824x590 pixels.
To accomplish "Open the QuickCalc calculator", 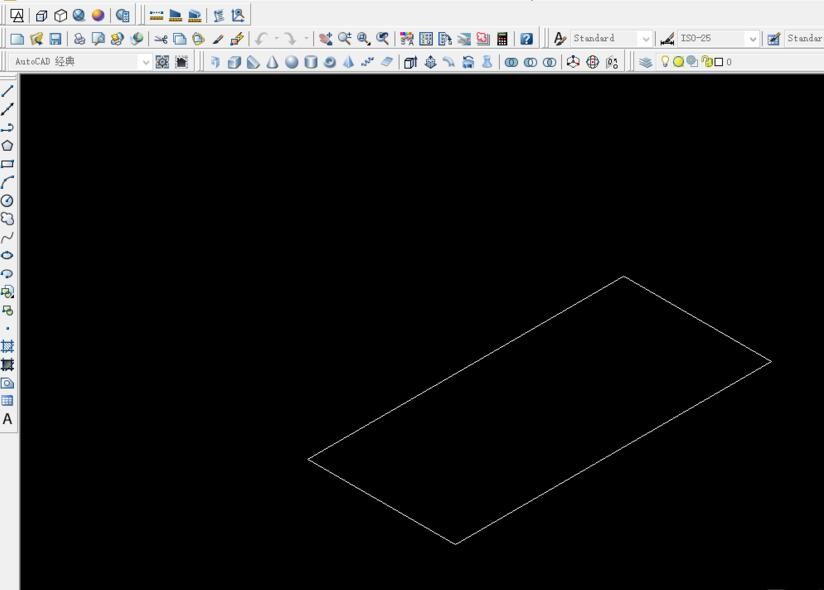I will pos(502,39).
